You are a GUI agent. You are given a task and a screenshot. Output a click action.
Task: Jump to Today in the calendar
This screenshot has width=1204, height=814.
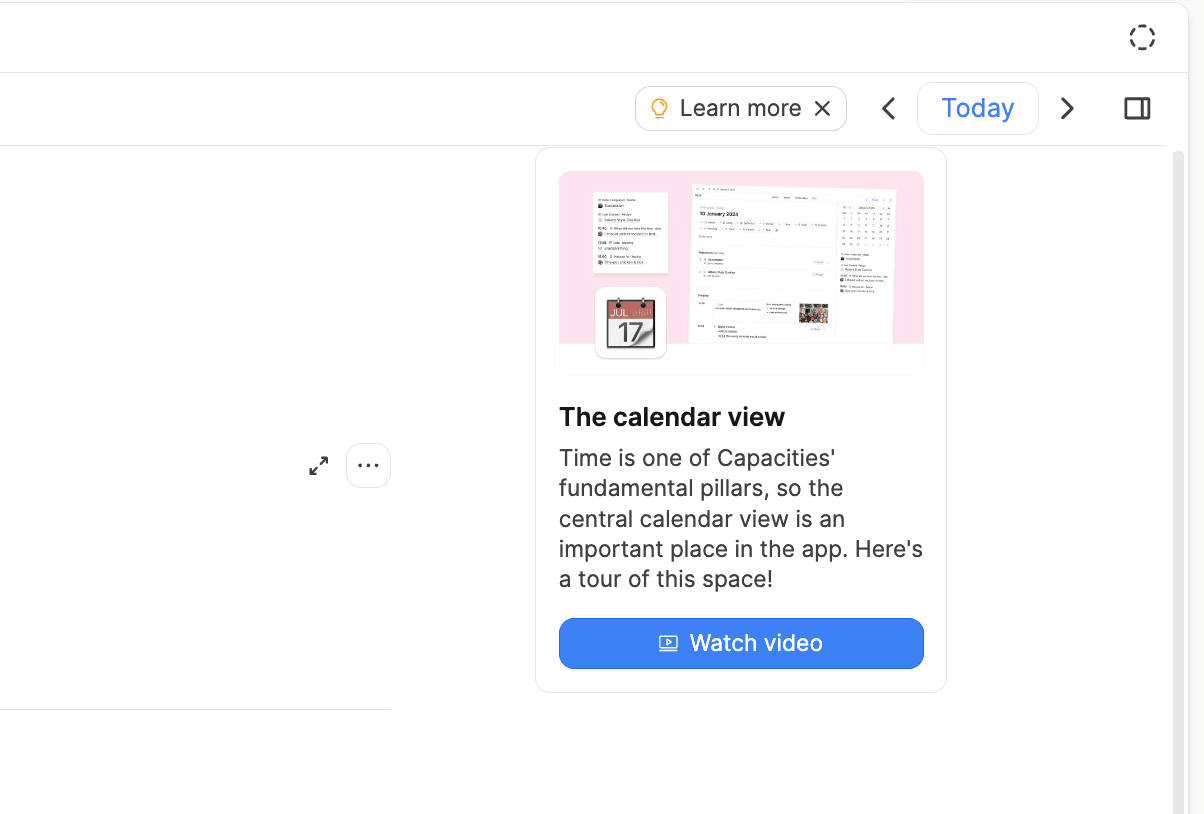[x=977, y=108]
